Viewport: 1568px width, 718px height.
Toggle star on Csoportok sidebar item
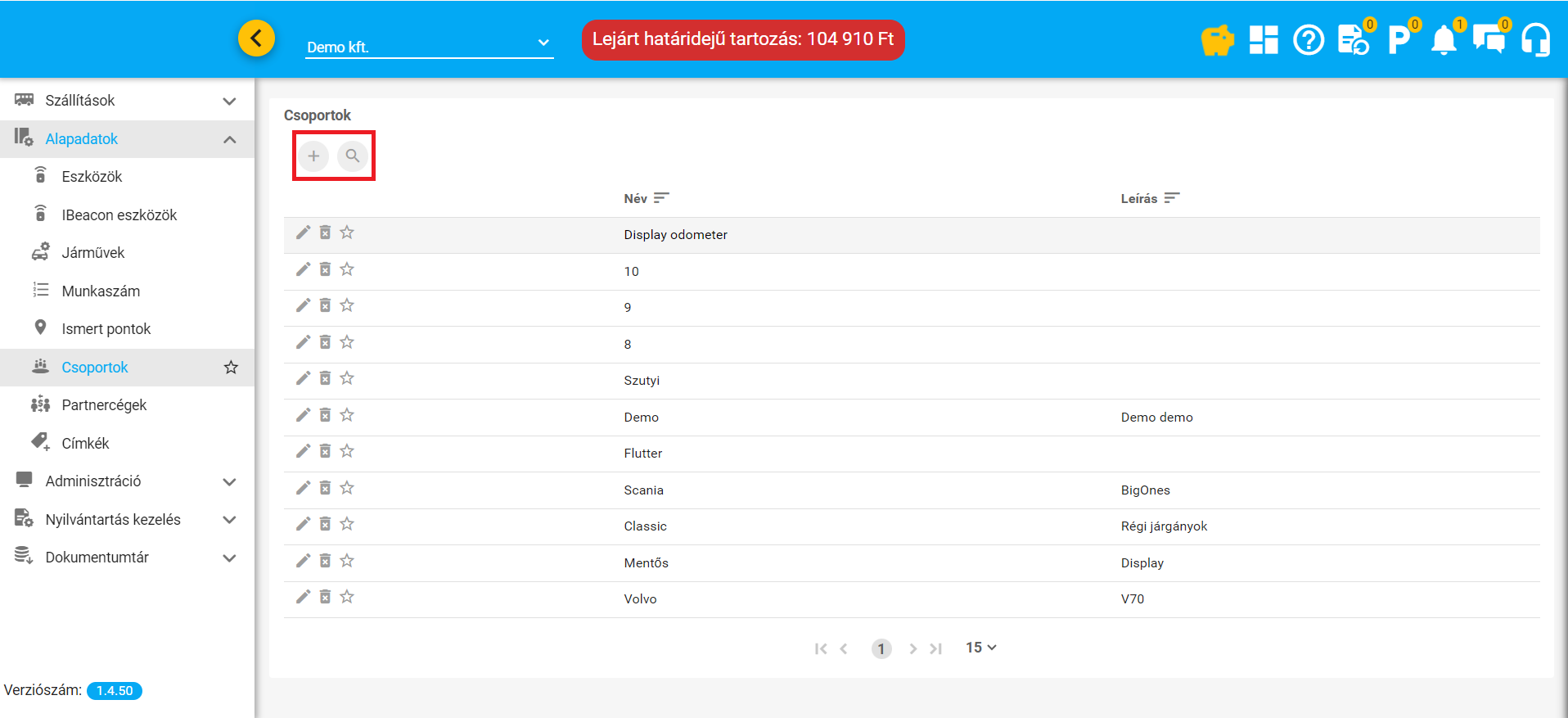click(x=231, y=368)
